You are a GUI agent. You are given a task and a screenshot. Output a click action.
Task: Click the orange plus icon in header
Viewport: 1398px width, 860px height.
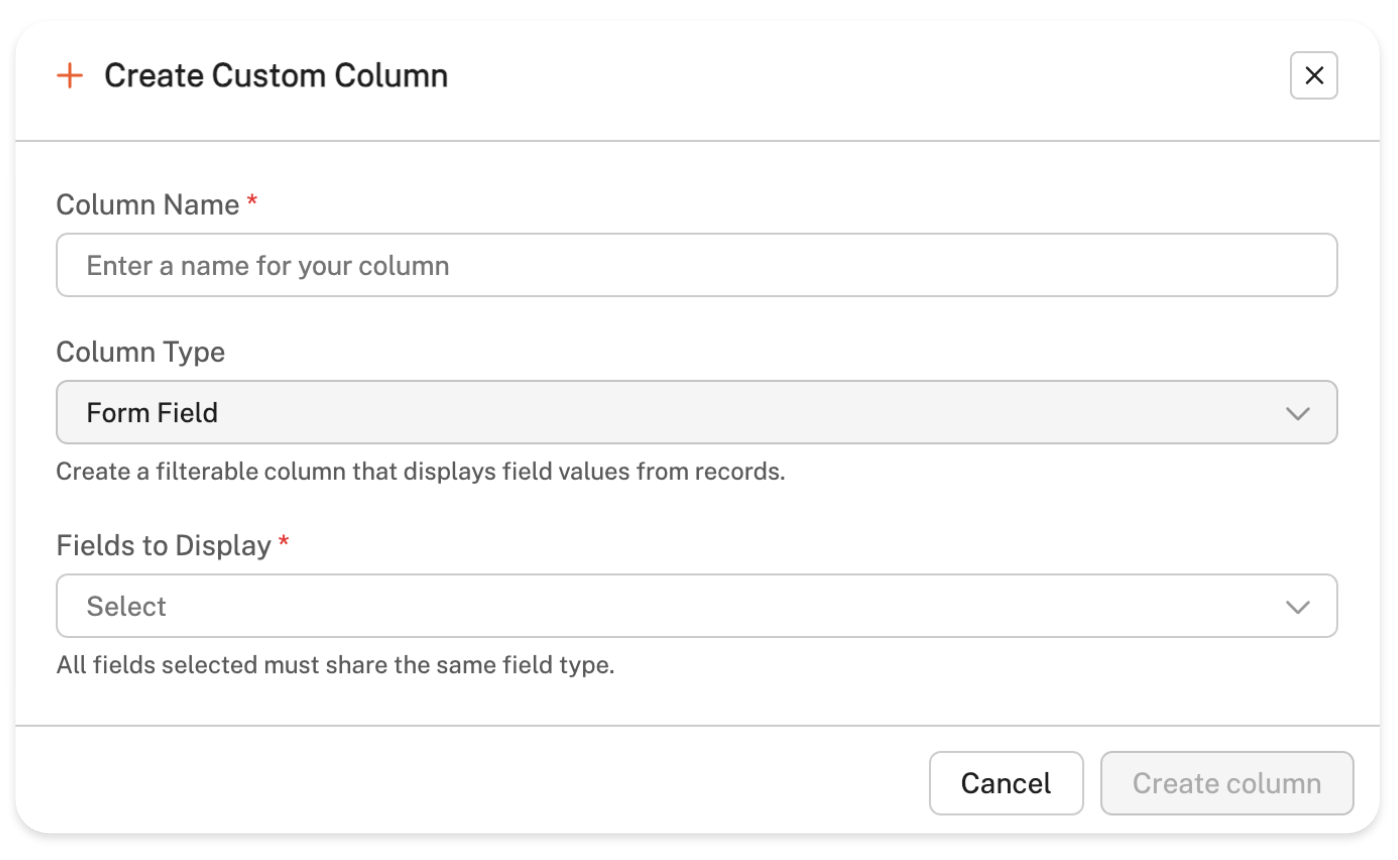tap(69, 76)
